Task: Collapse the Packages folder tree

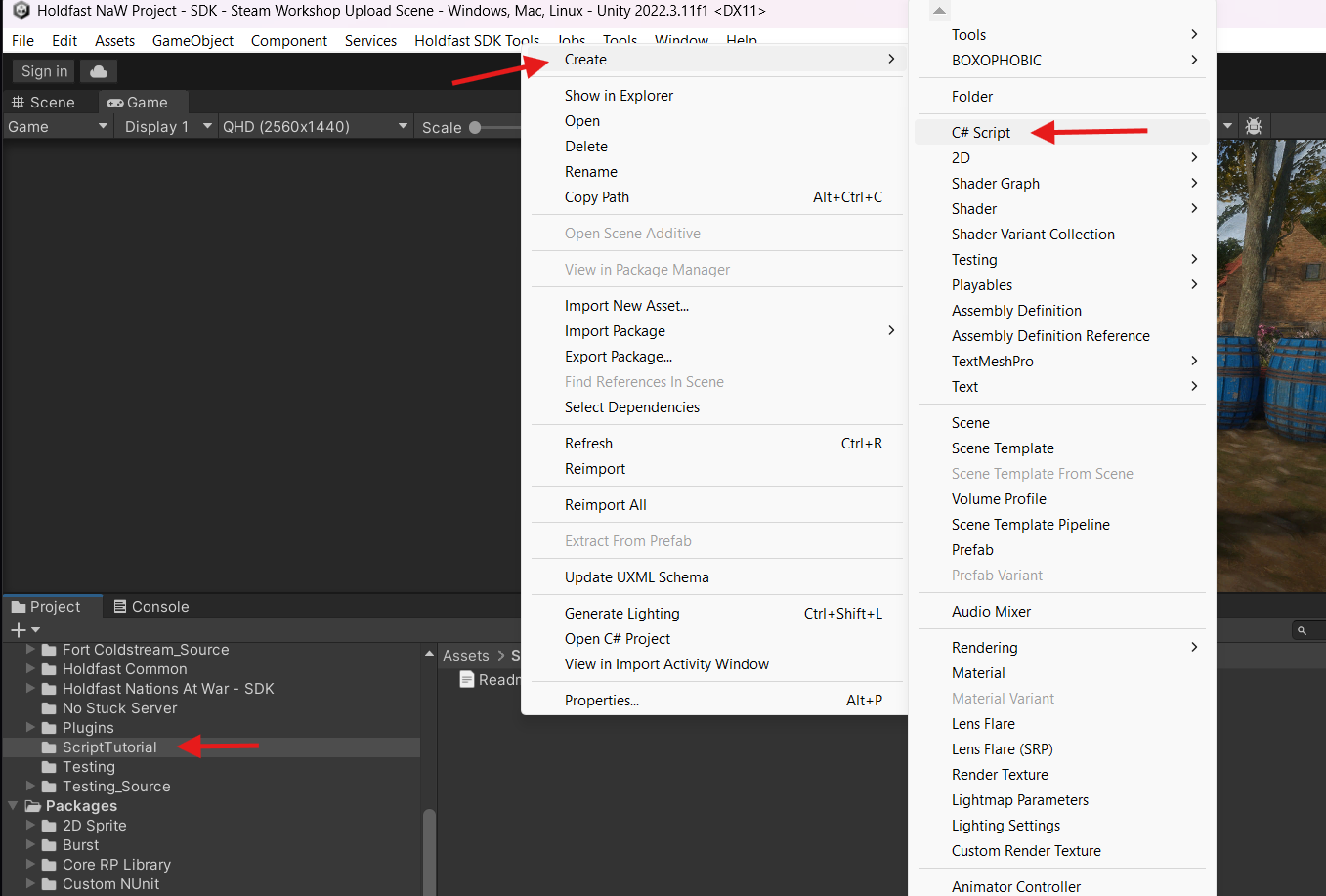Action: point(13,806)
